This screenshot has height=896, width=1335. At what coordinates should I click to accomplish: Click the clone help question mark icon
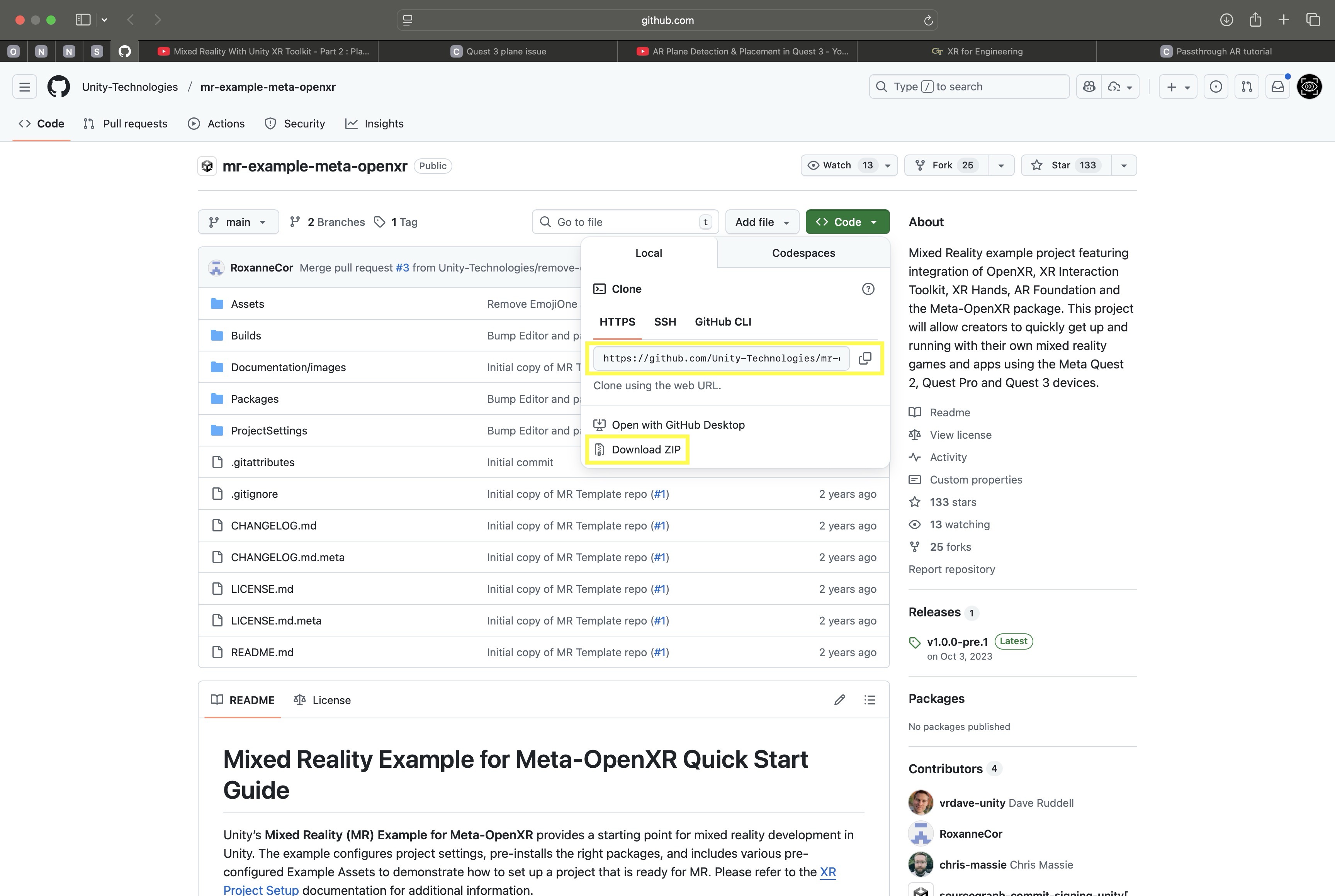click(x=868, y=289)
